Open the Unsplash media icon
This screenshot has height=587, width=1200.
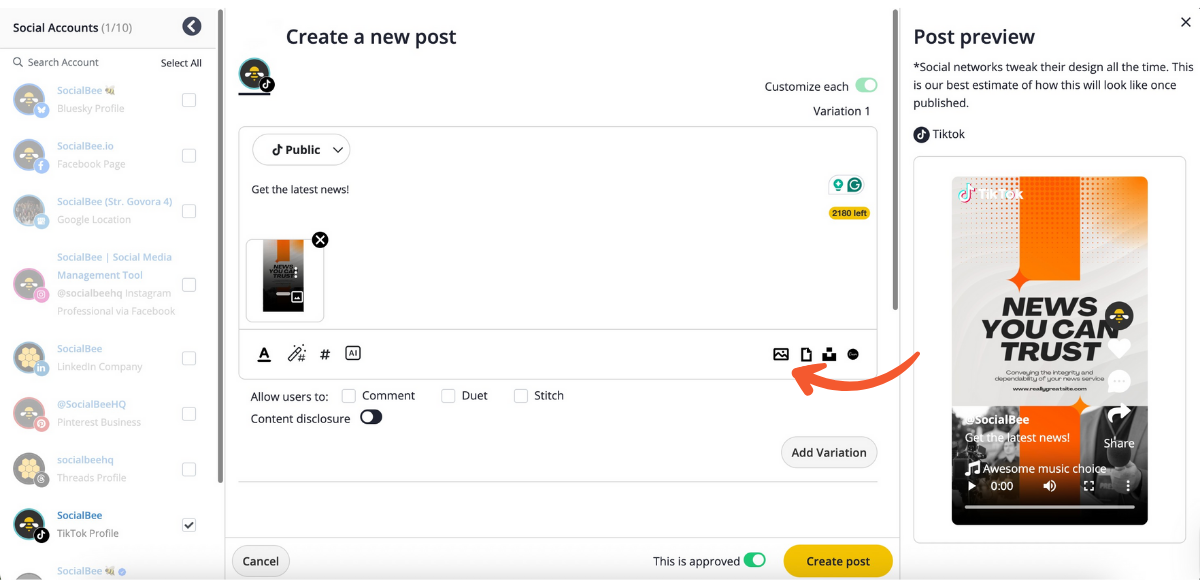(x=829, y=354)
